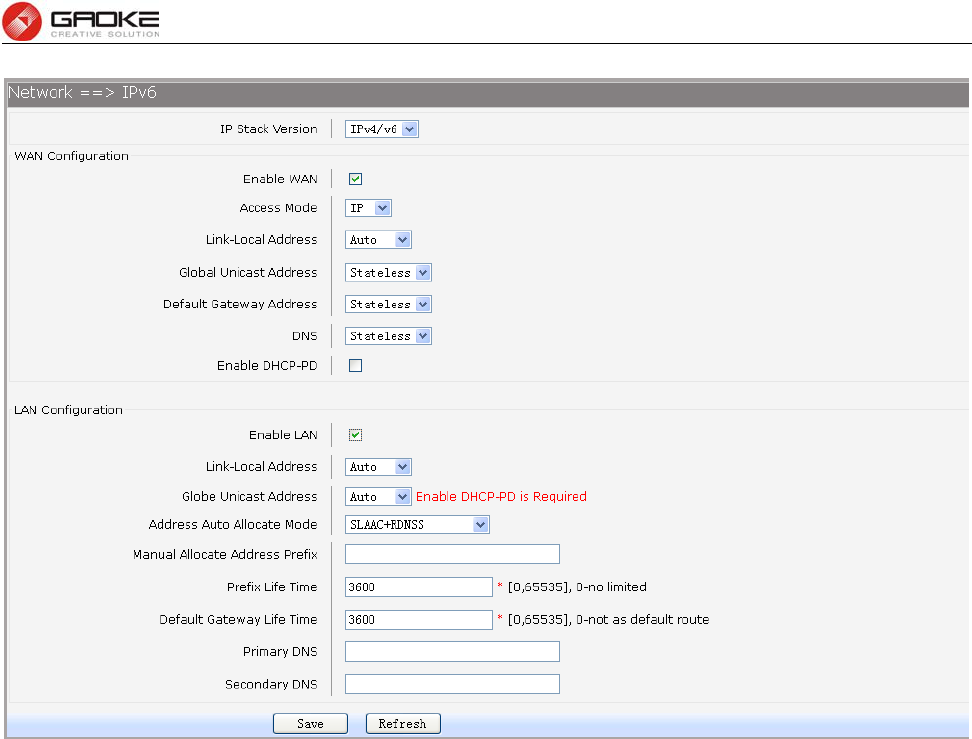Open the Globe Unicast Address dropdown
The height and width of the screenshot is (739, 972).
[378, 497]
